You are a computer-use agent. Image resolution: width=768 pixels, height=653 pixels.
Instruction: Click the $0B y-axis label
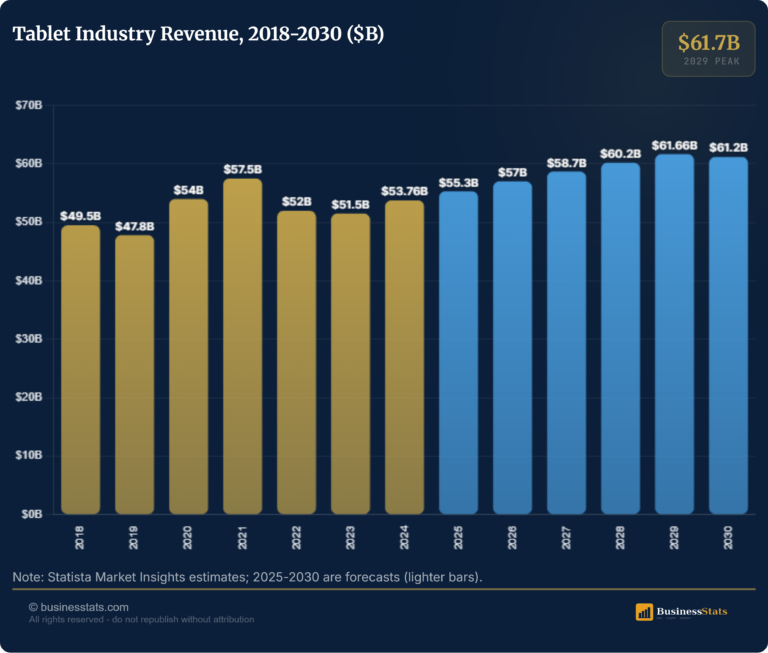pyautogui.click(x=31, y=514)
